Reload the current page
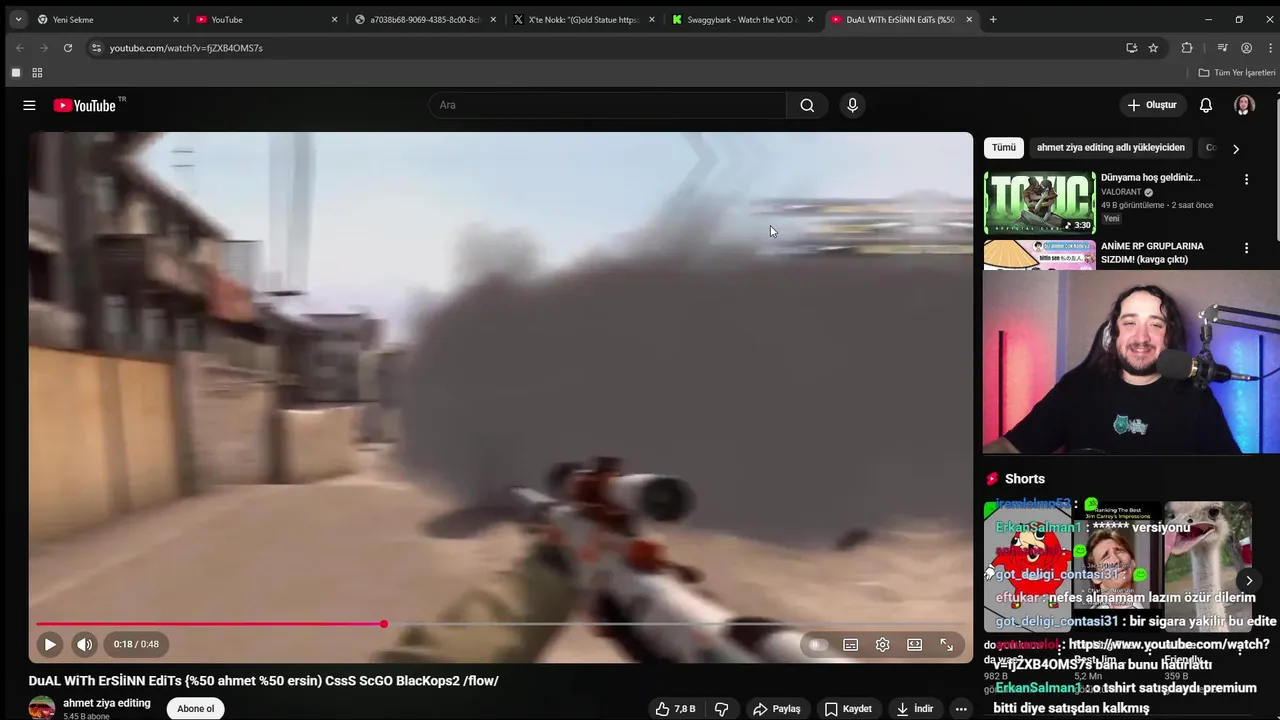This screenshot has height=720, width=1280. [67, 48]
